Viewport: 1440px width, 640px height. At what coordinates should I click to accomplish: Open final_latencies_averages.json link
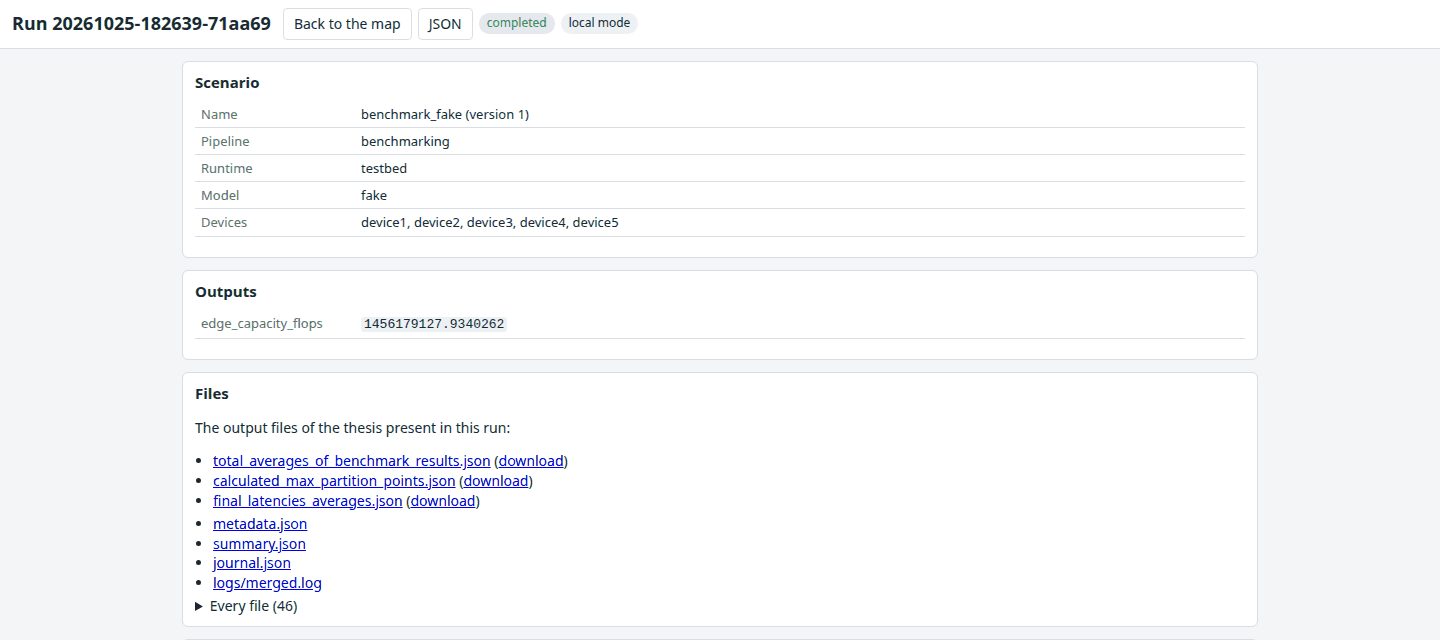(x=307, y=501)
